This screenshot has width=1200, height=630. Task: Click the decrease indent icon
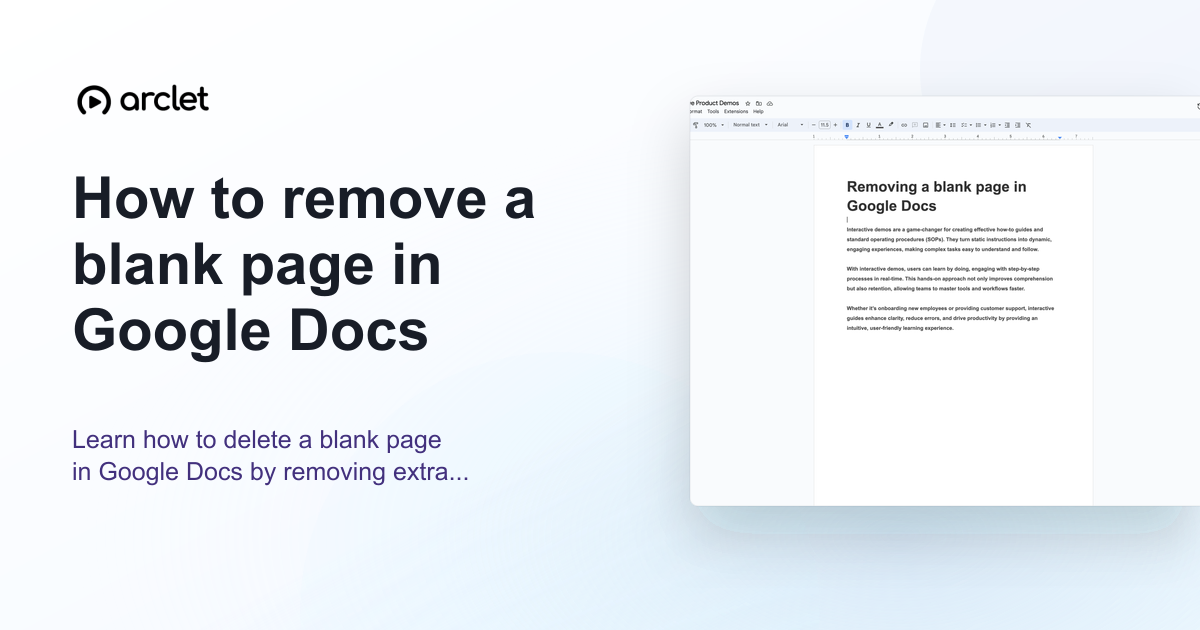1007,125
